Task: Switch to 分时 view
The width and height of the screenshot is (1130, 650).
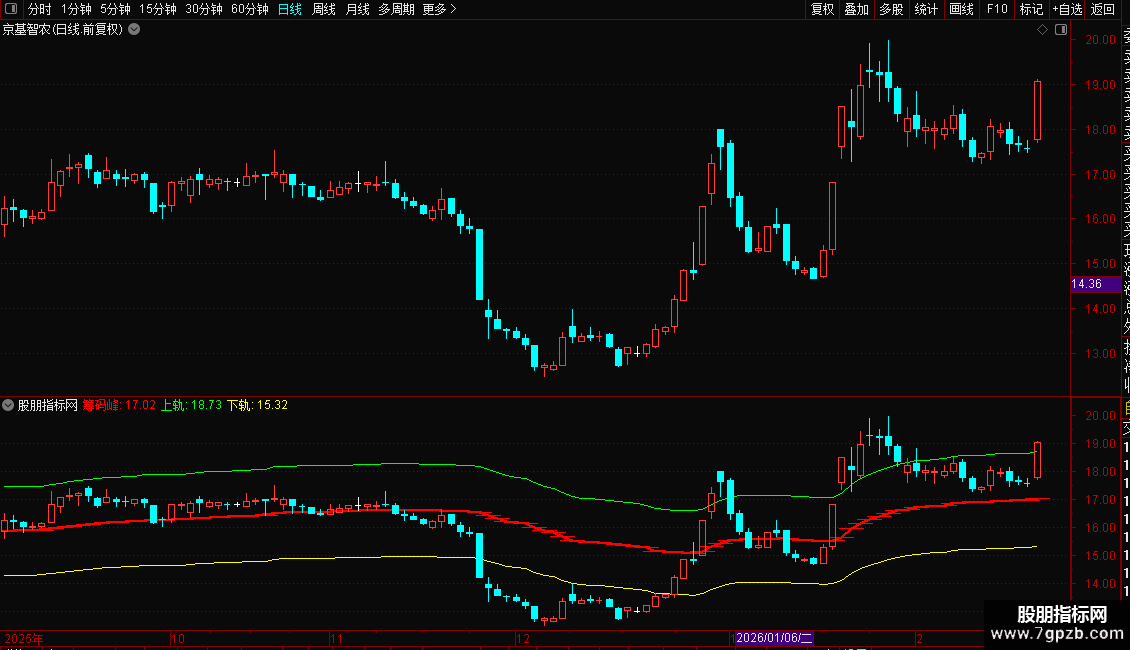Action: click(x=40, y=9)
